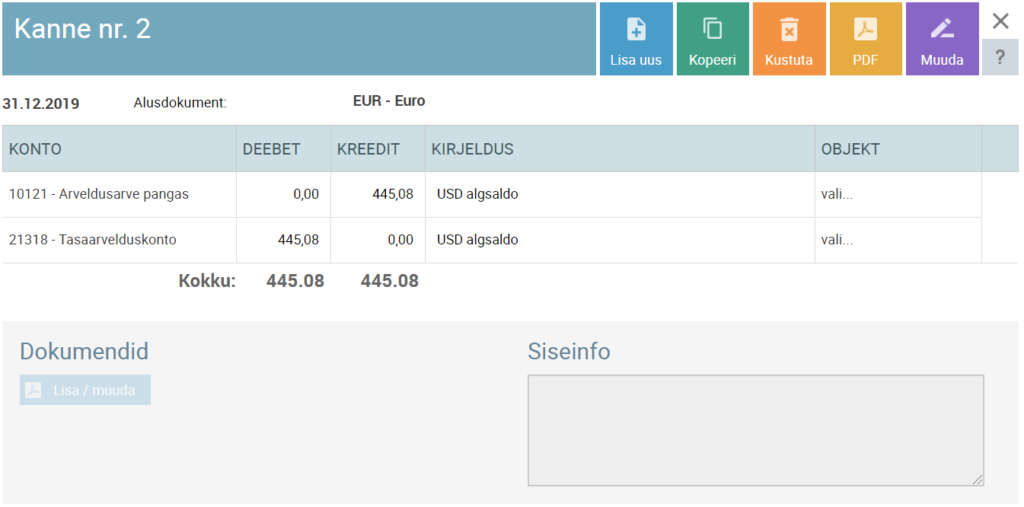Click the 445,08 debit amount in second row
The height and width of the screenshot is (507, 1024).
pos(298,240)
